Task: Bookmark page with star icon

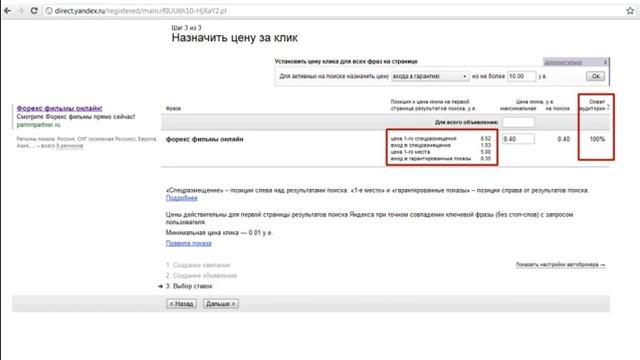Action: coord(630,11)
